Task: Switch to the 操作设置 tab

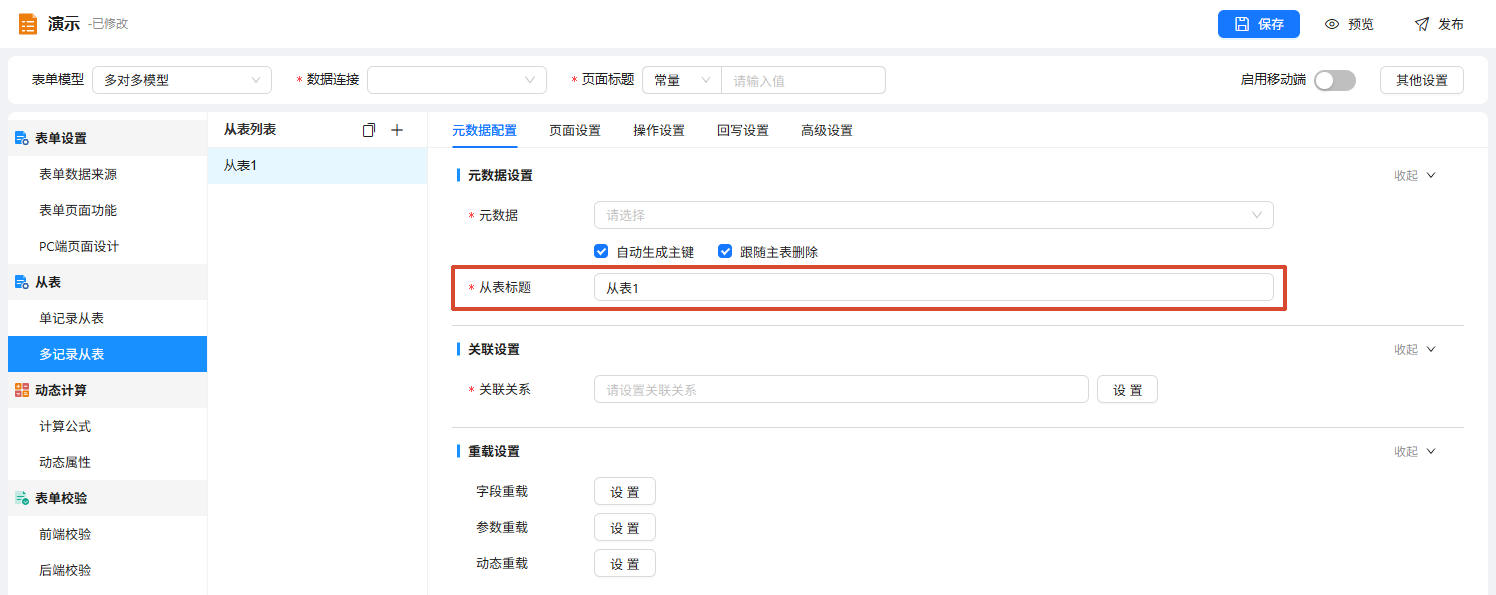Action: coord(659,130)
